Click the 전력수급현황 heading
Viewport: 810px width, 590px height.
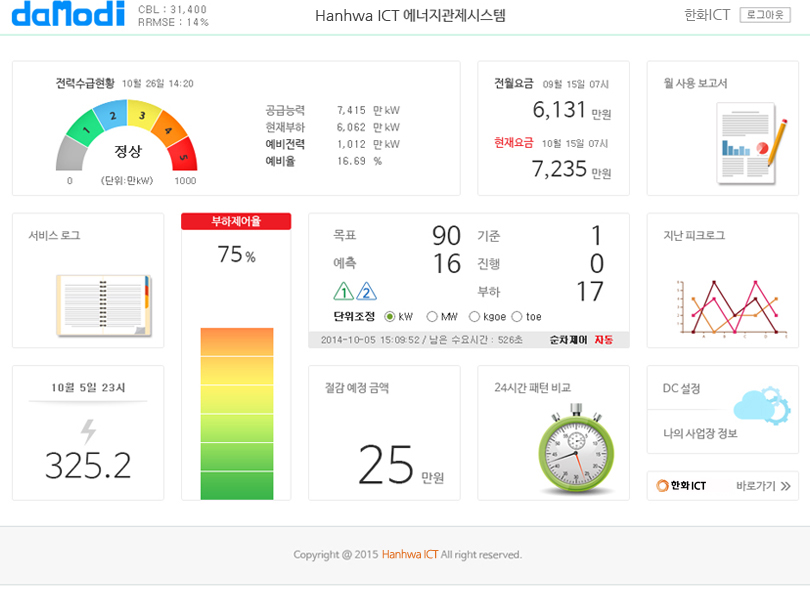pos(85,83)
